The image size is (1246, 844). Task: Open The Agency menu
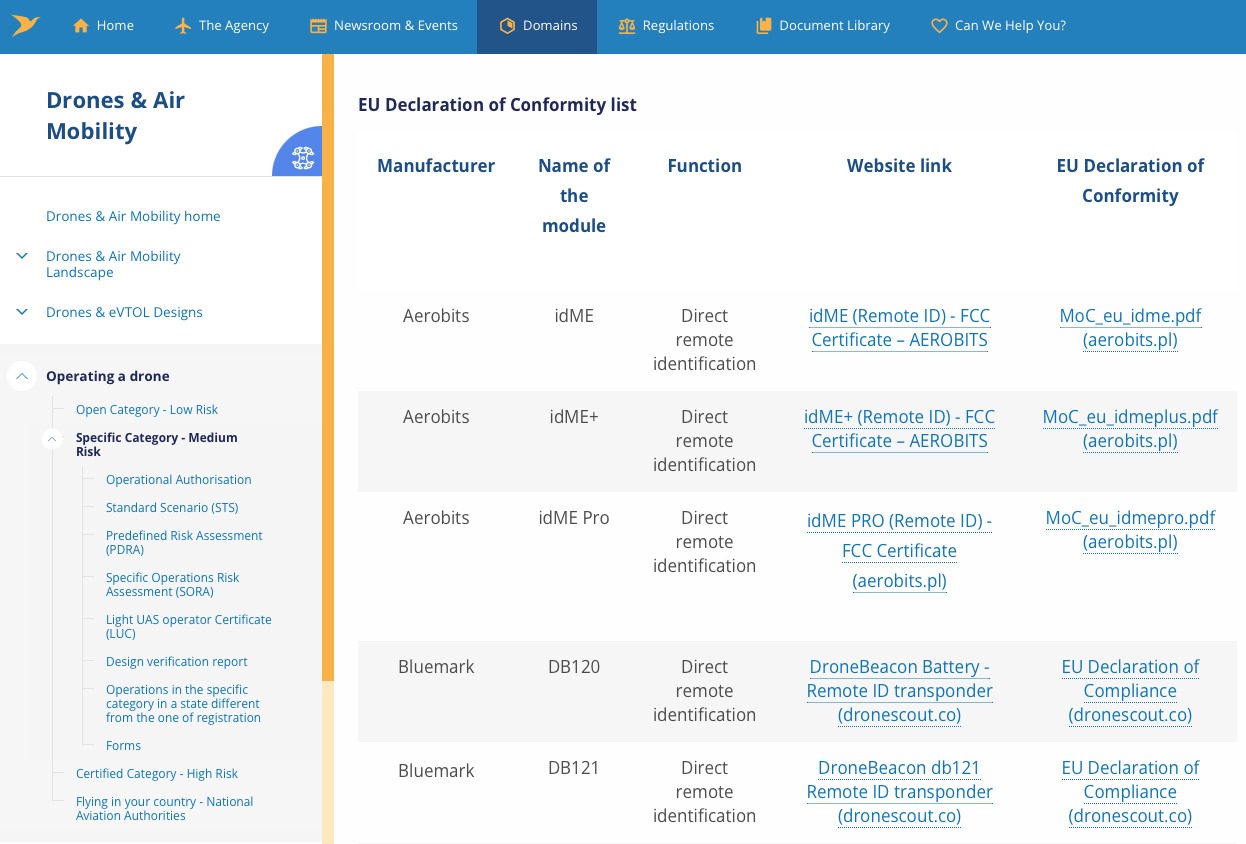coord(222,26)
